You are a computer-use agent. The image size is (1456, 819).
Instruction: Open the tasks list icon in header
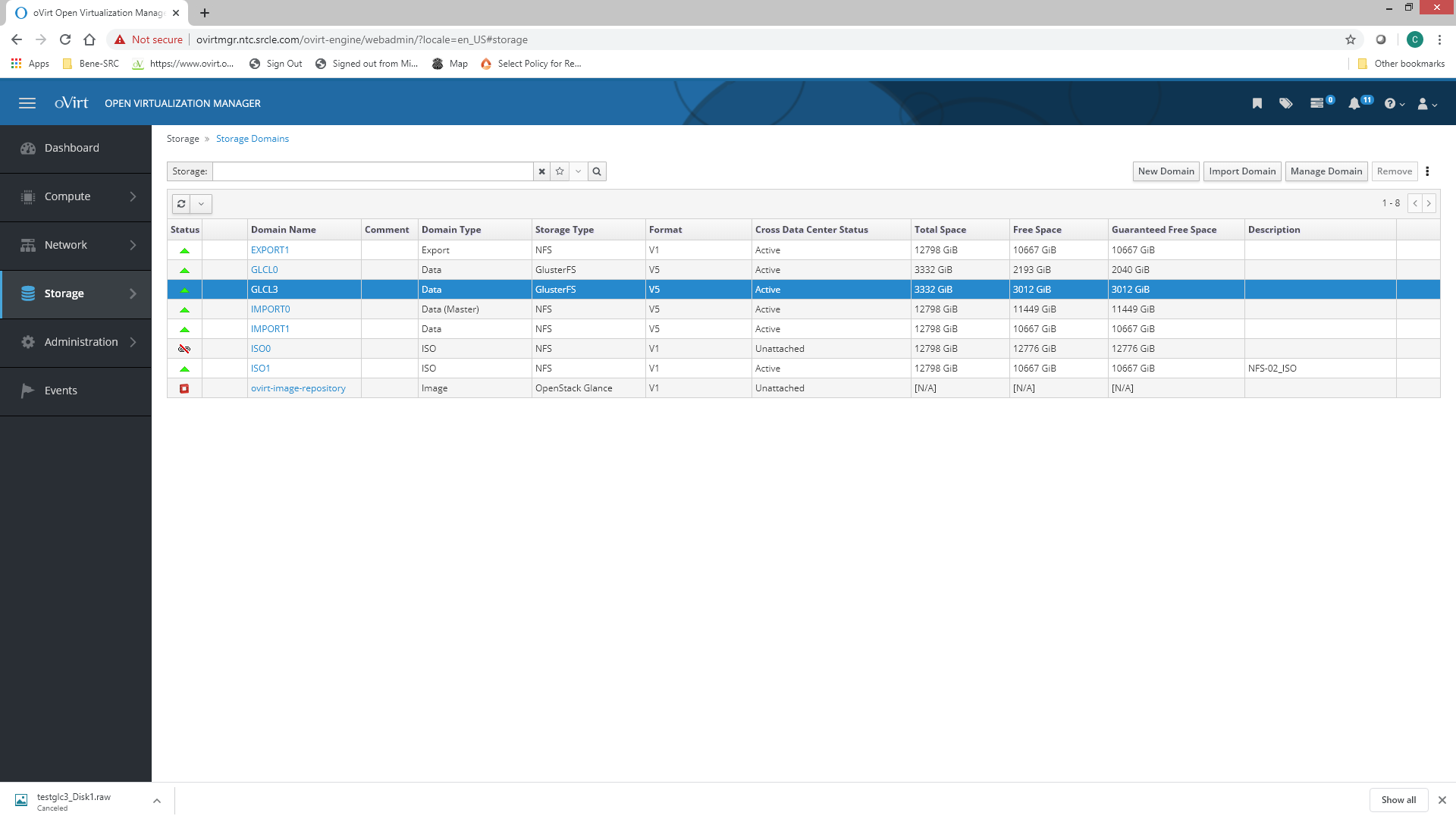(1317, 103)
